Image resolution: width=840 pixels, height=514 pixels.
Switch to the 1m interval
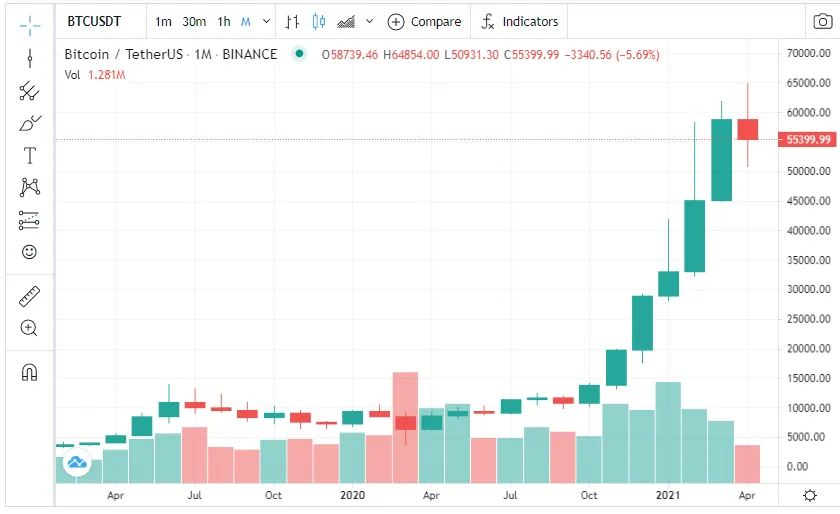tap(163, 21)
